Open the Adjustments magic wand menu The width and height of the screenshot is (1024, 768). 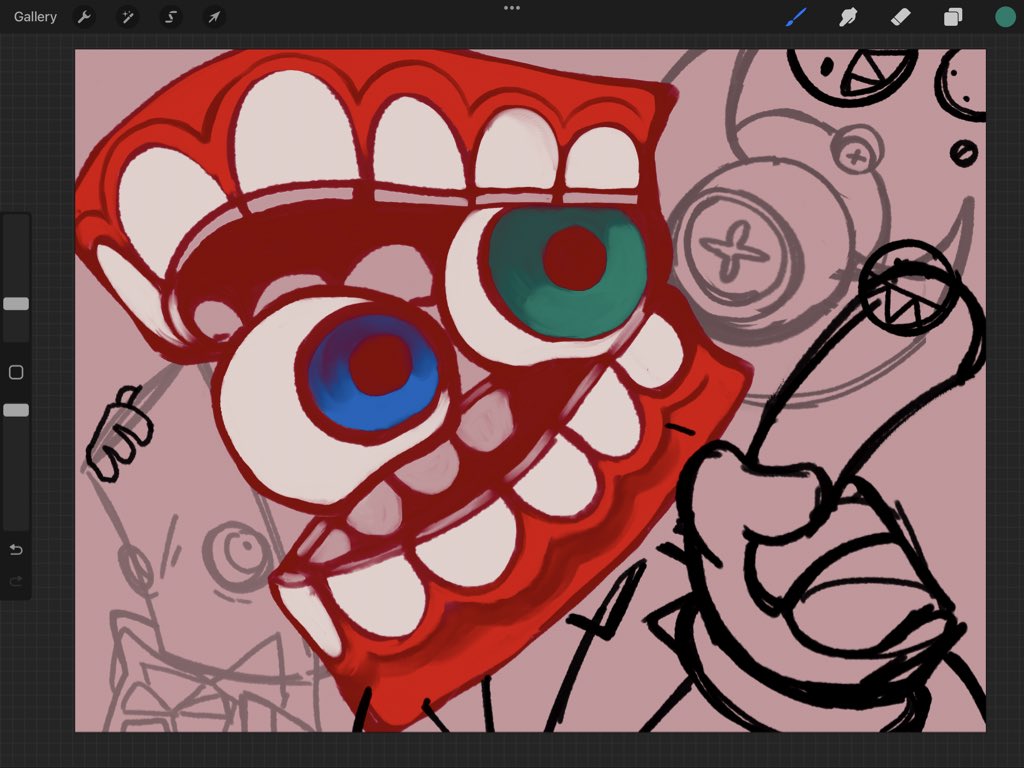point(127,17)
